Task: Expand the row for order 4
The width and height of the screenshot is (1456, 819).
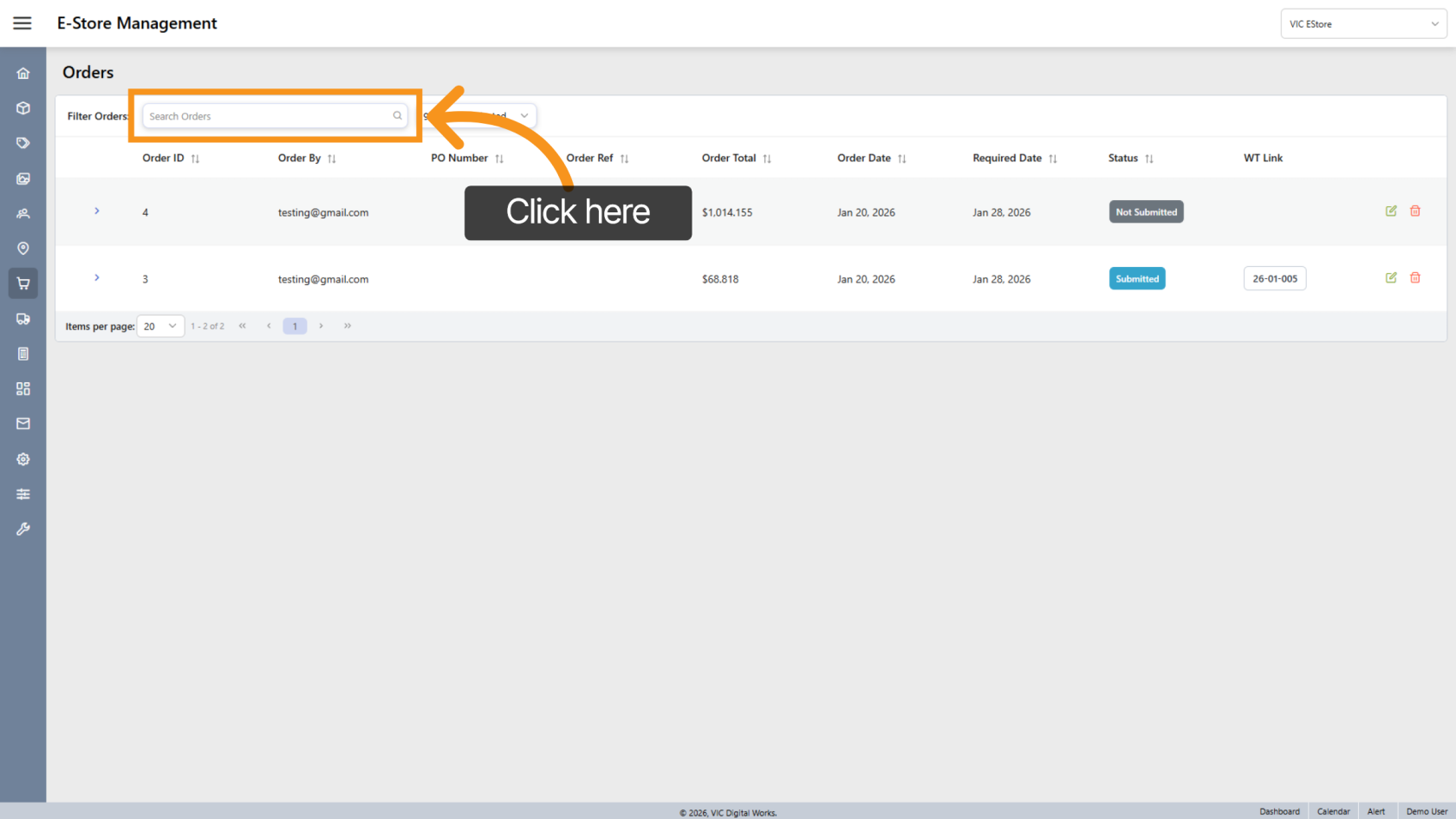Action: point(97,211)
